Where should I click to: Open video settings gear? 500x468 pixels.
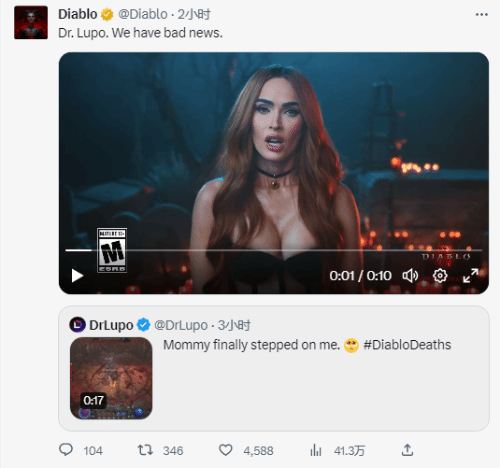(x=440, y=276)
